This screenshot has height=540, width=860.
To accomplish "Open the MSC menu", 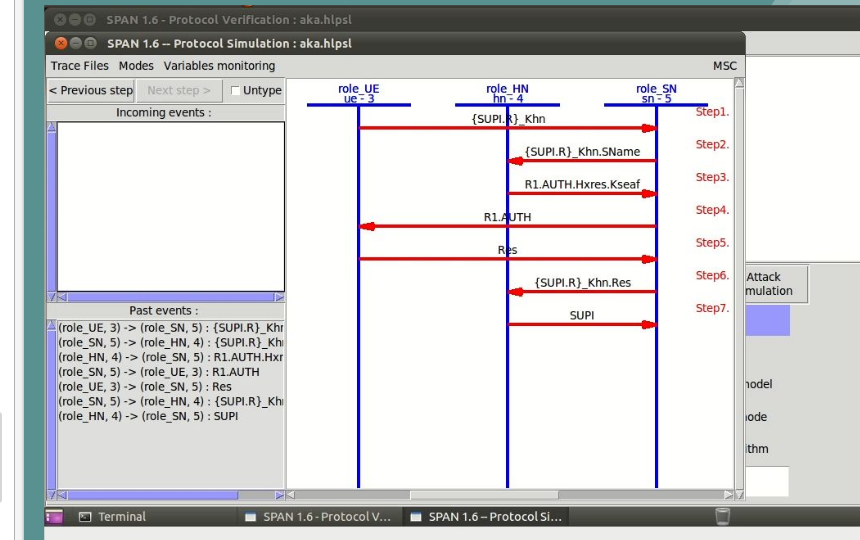I will click(725, 66).
